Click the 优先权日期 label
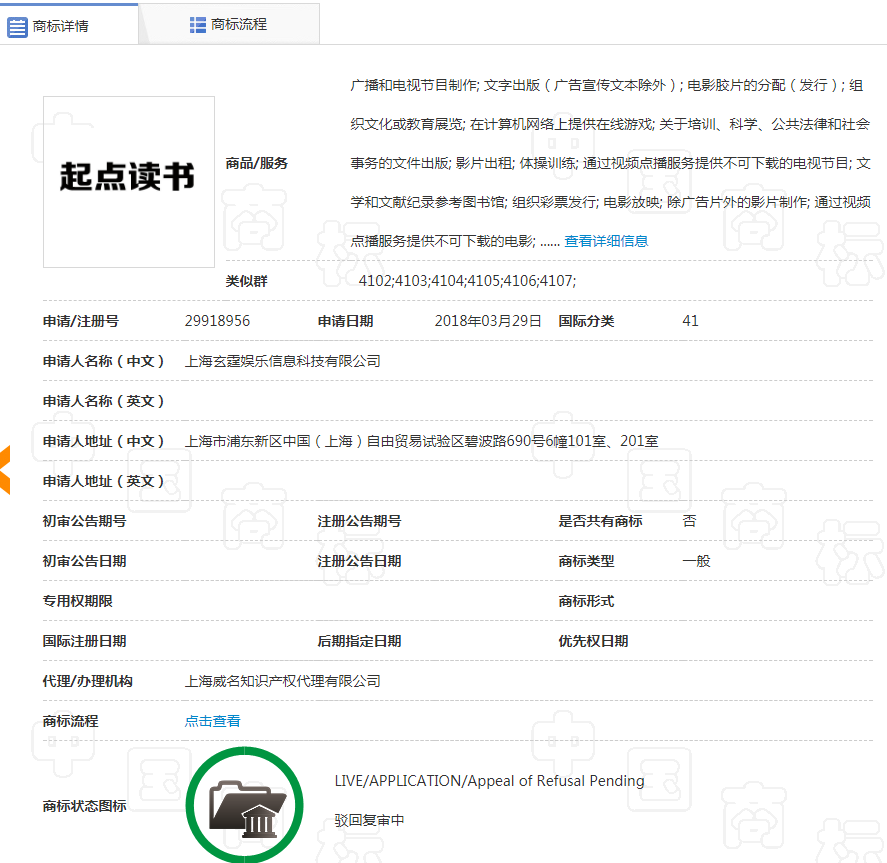 [593, 641]
